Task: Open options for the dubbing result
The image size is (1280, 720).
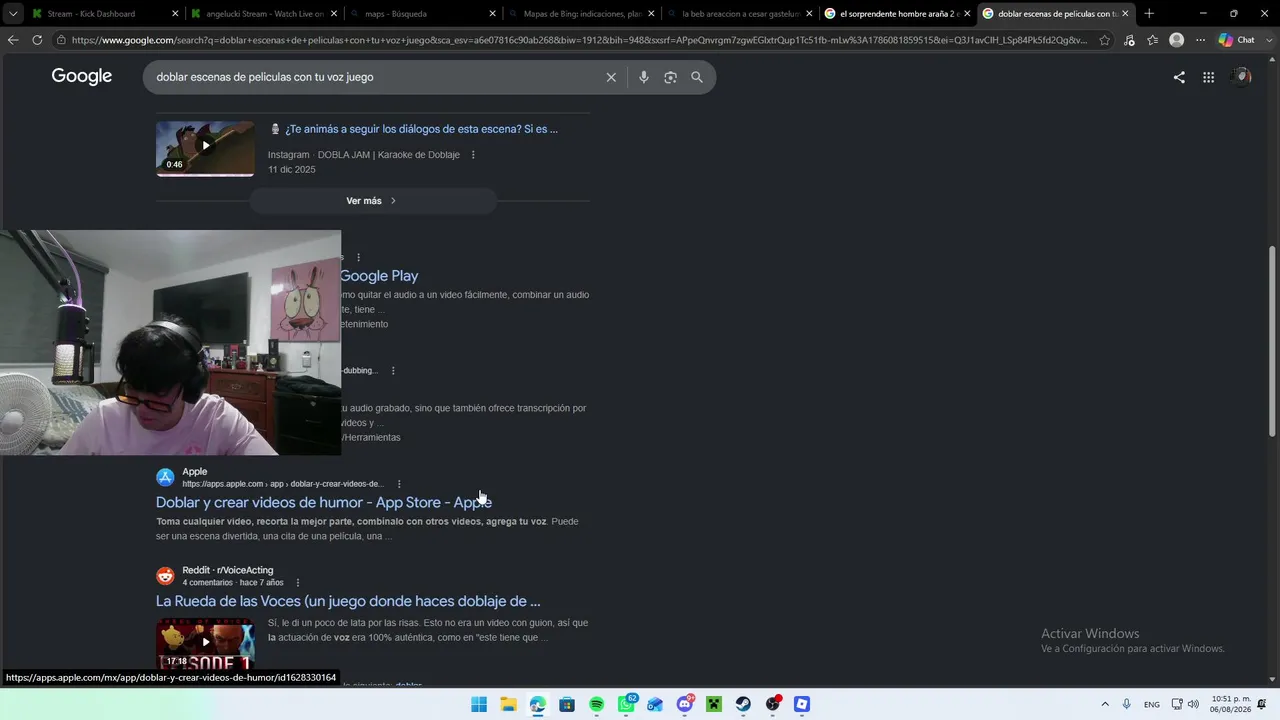Action: (393, 370)
